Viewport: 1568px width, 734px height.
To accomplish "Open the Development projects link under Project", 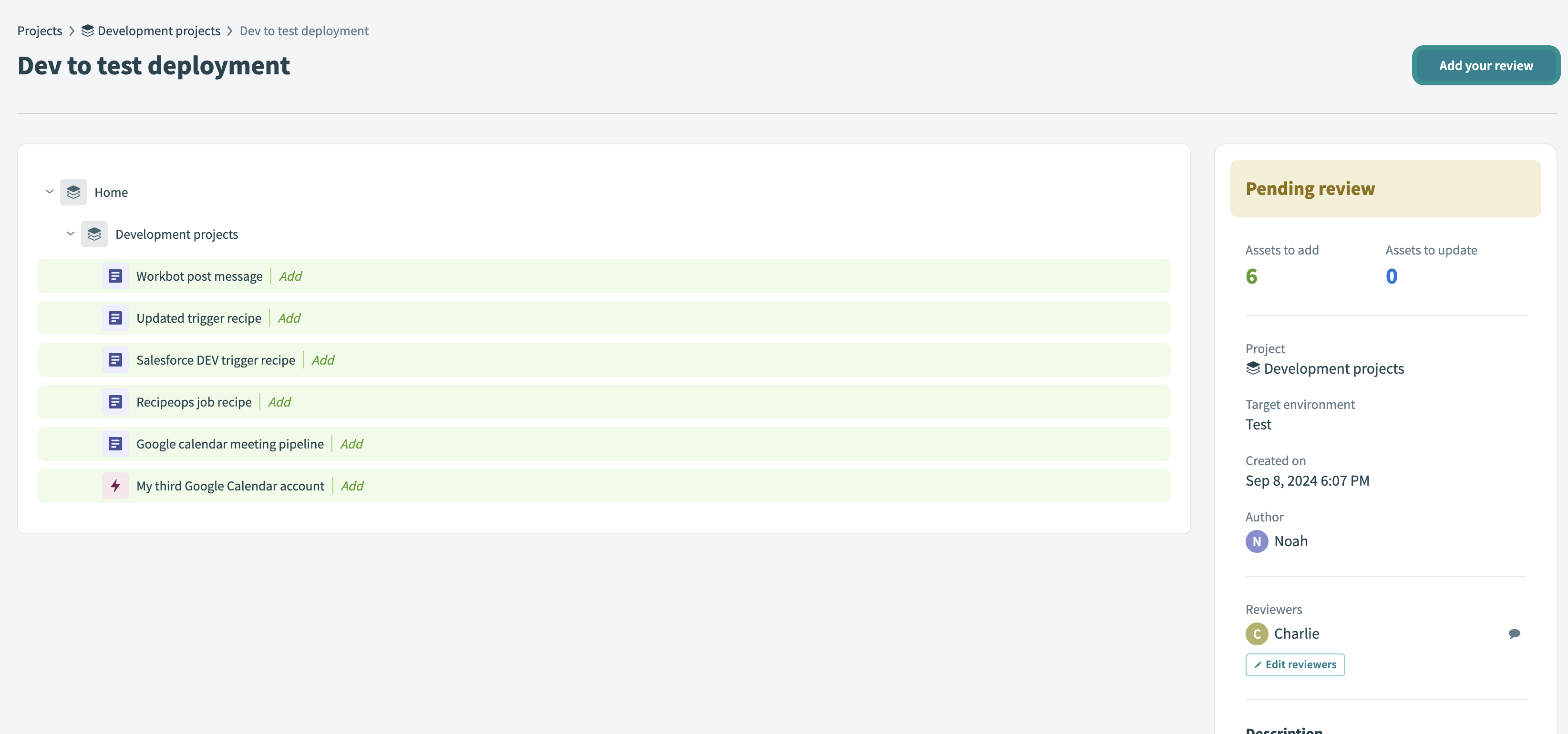I will pos(1333,368).
